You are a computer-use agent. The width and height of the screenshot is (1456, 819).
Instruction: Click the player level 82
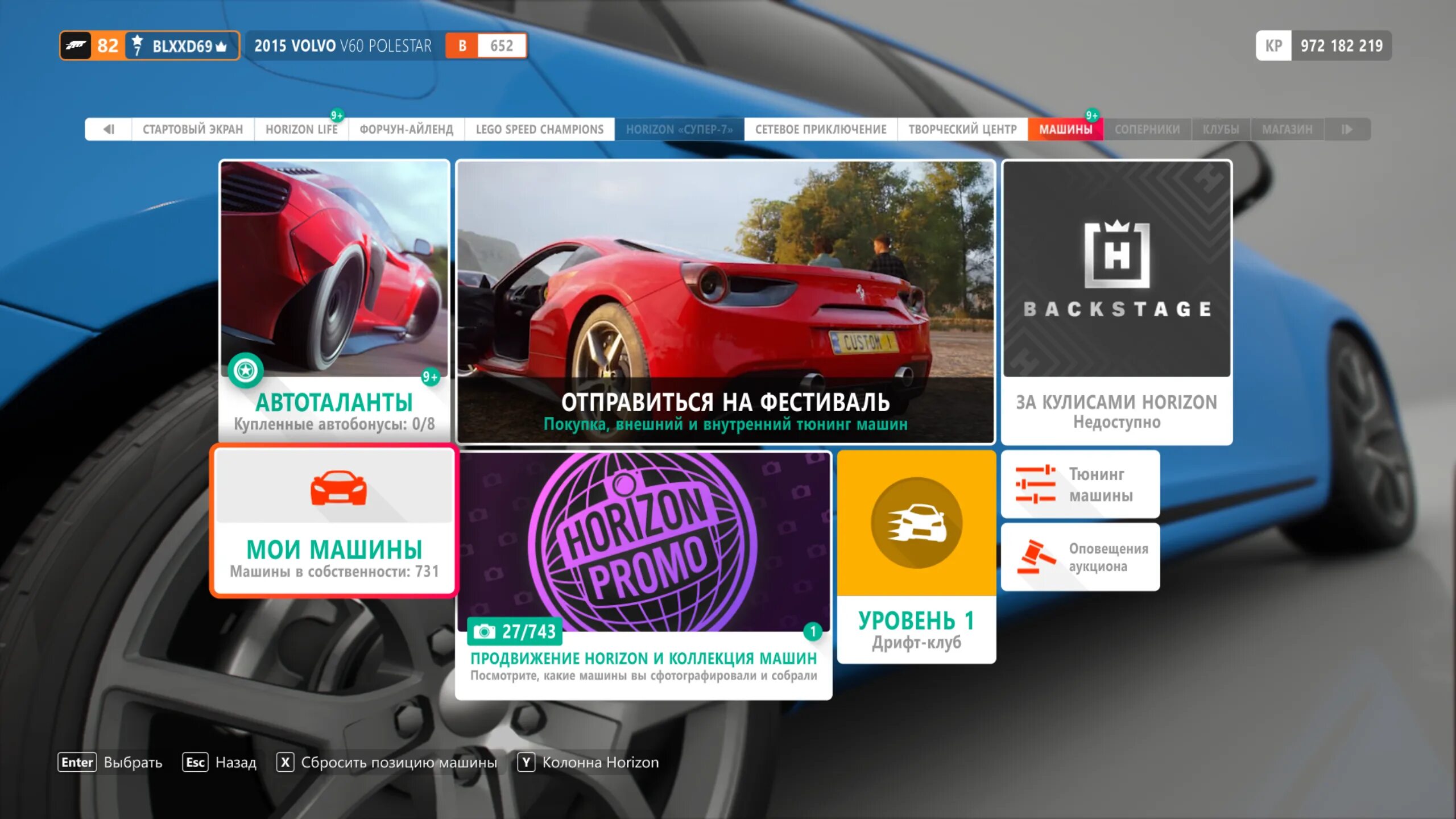tap(107, 45)
